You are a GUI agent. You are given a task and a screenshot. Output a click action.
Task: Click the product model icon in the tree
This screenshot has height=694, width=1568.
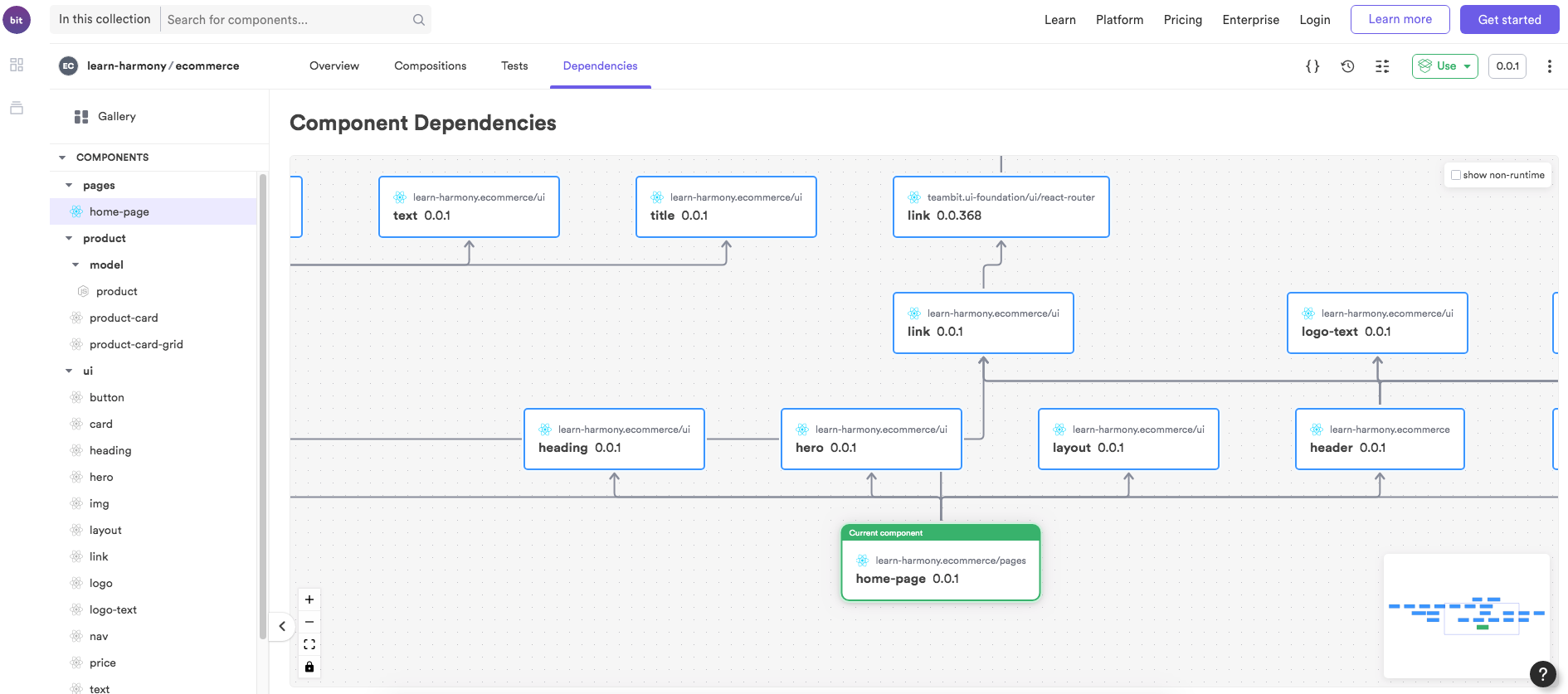pos(83,291)
